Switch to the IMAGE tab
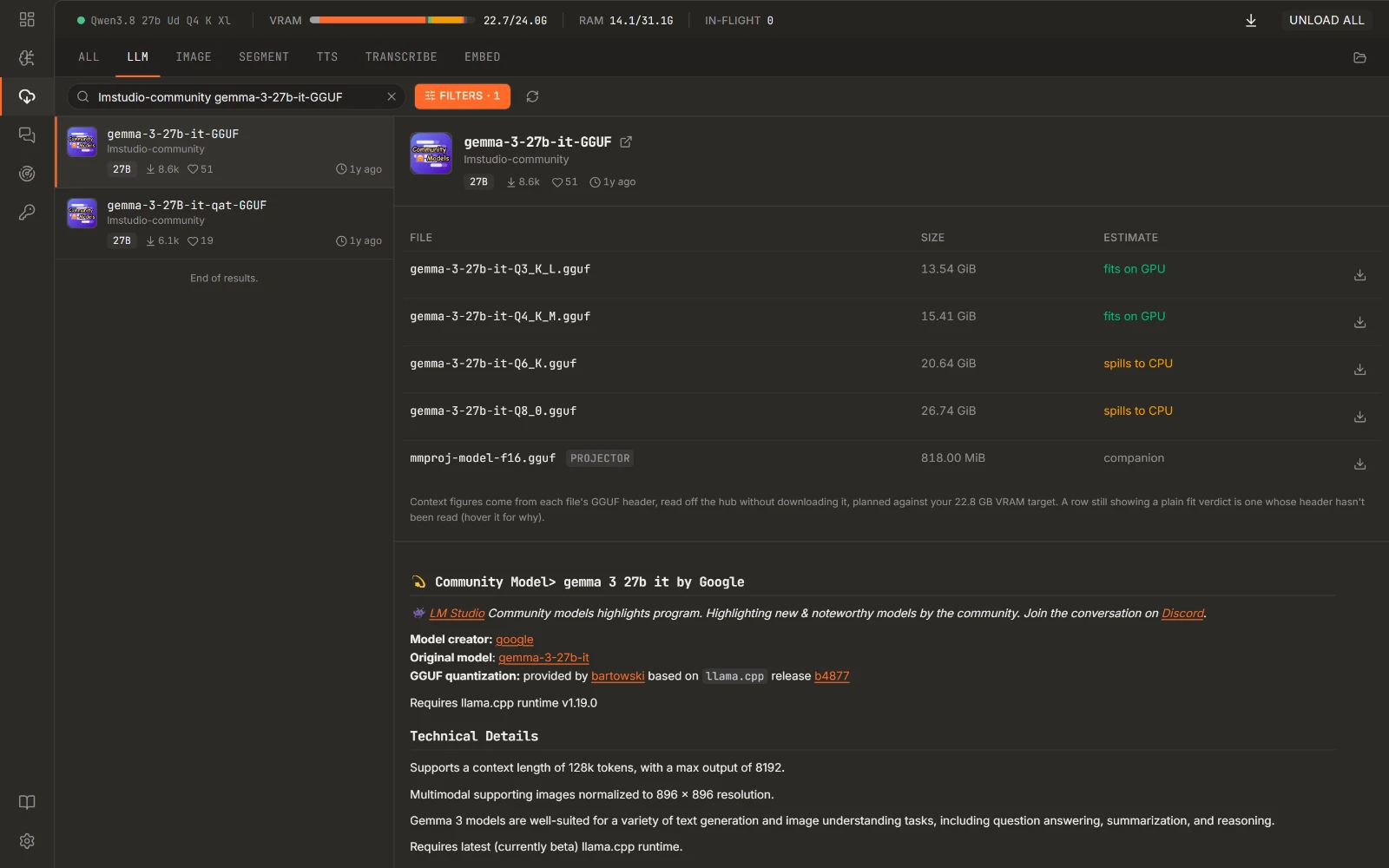1389x868 pixels. pyautogui.click(x=194, y=57)
